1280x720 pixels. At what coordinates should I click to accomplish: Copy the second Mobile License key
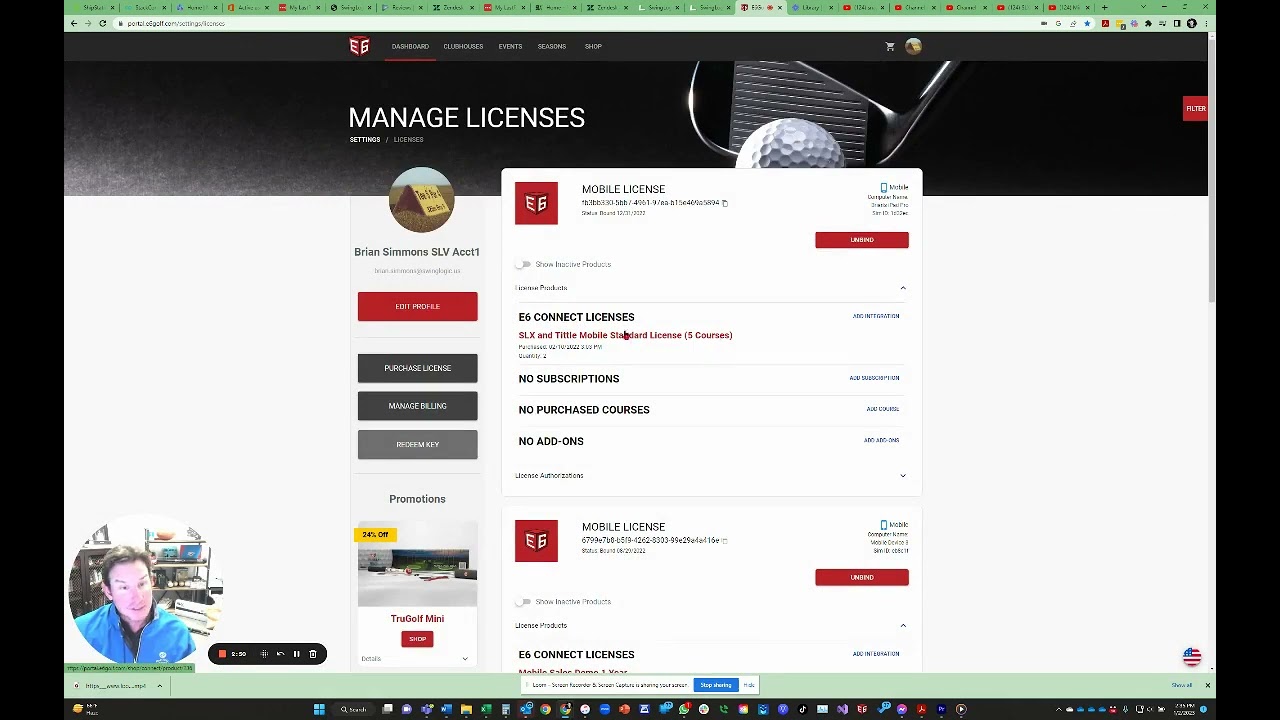tap(725, 540)
